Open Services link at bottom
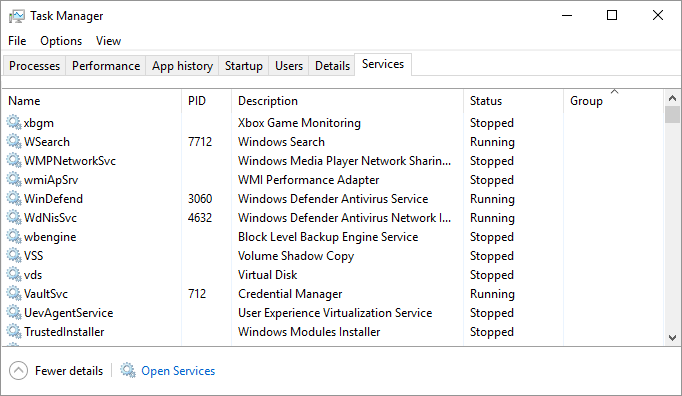This screenshot has width=682, height=396. coord(178,371)
